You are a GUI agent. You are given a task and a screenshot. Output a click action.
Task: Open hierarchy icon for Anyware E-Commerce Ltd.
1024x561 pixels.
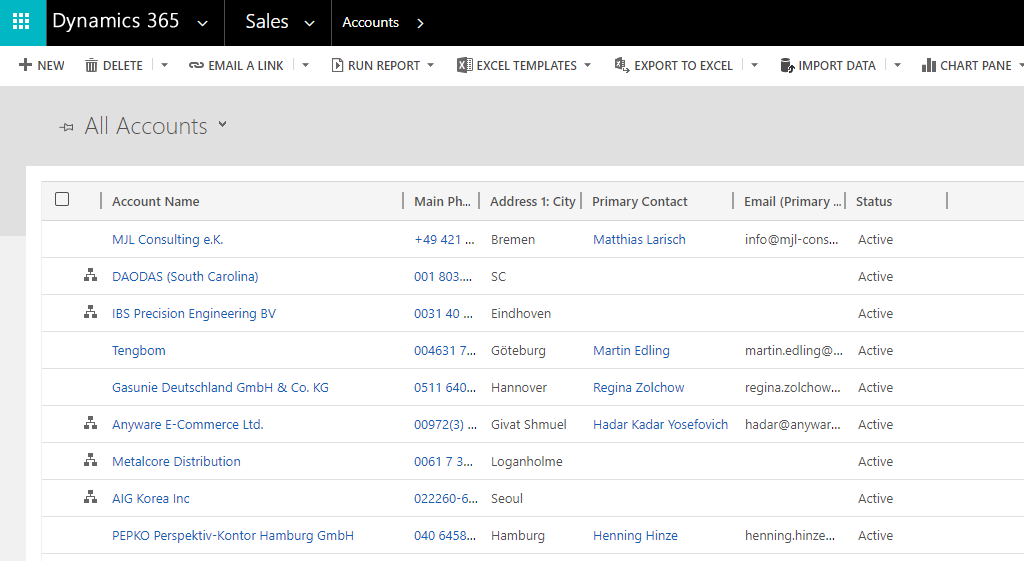pos(90,424)
